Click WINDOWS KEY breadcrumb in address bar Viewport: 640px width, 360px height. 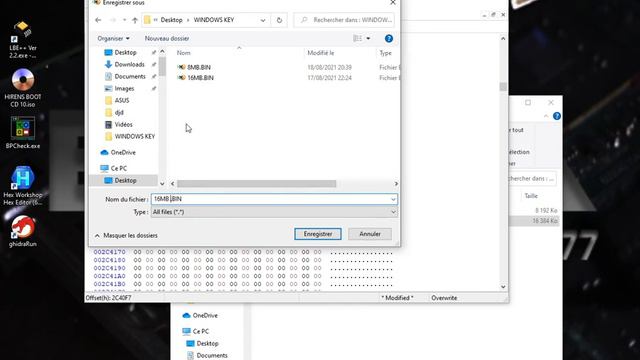tap(214, 20)
